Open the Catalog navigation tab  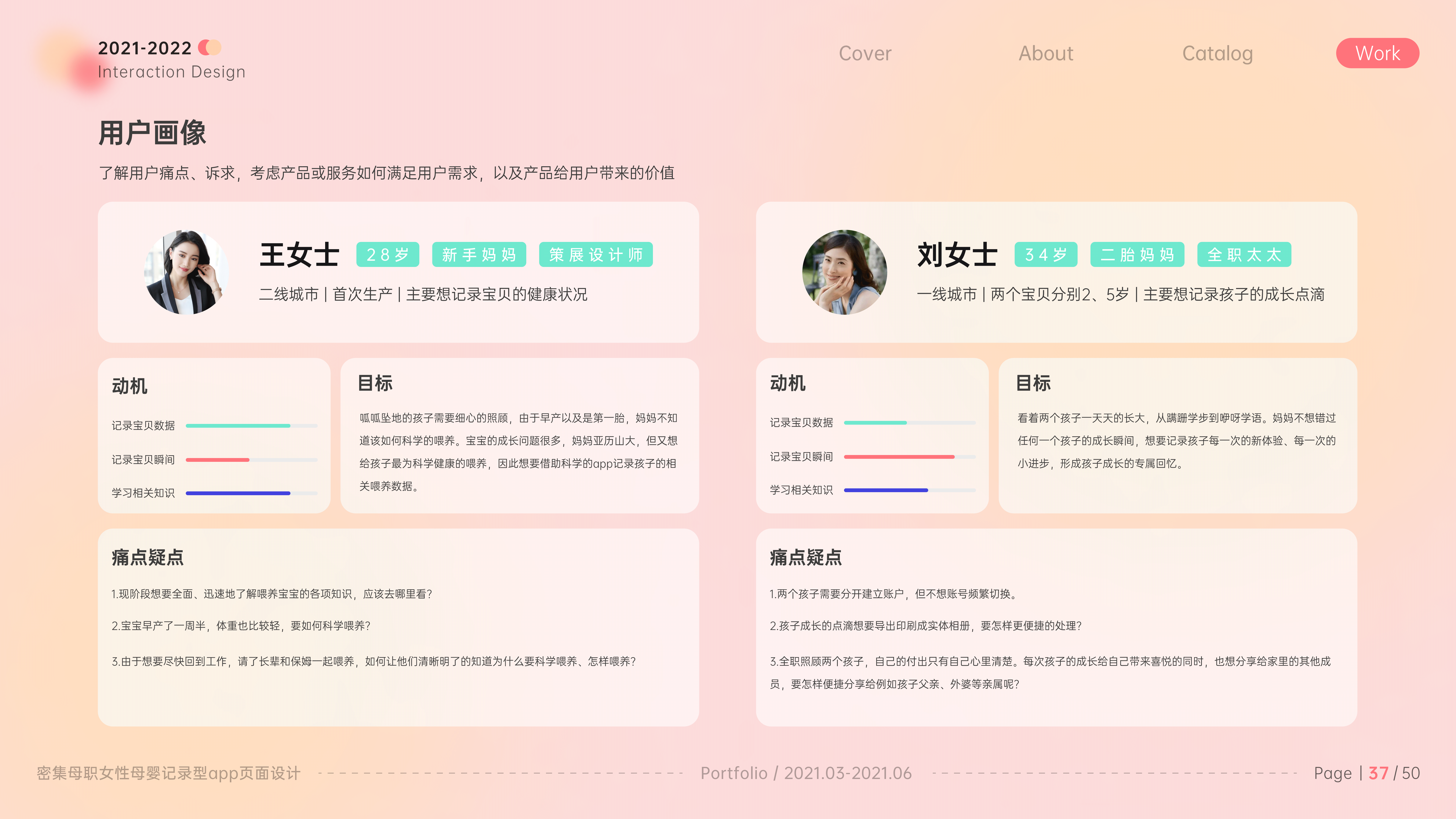pyautogui.click(x=1218, y=54)
